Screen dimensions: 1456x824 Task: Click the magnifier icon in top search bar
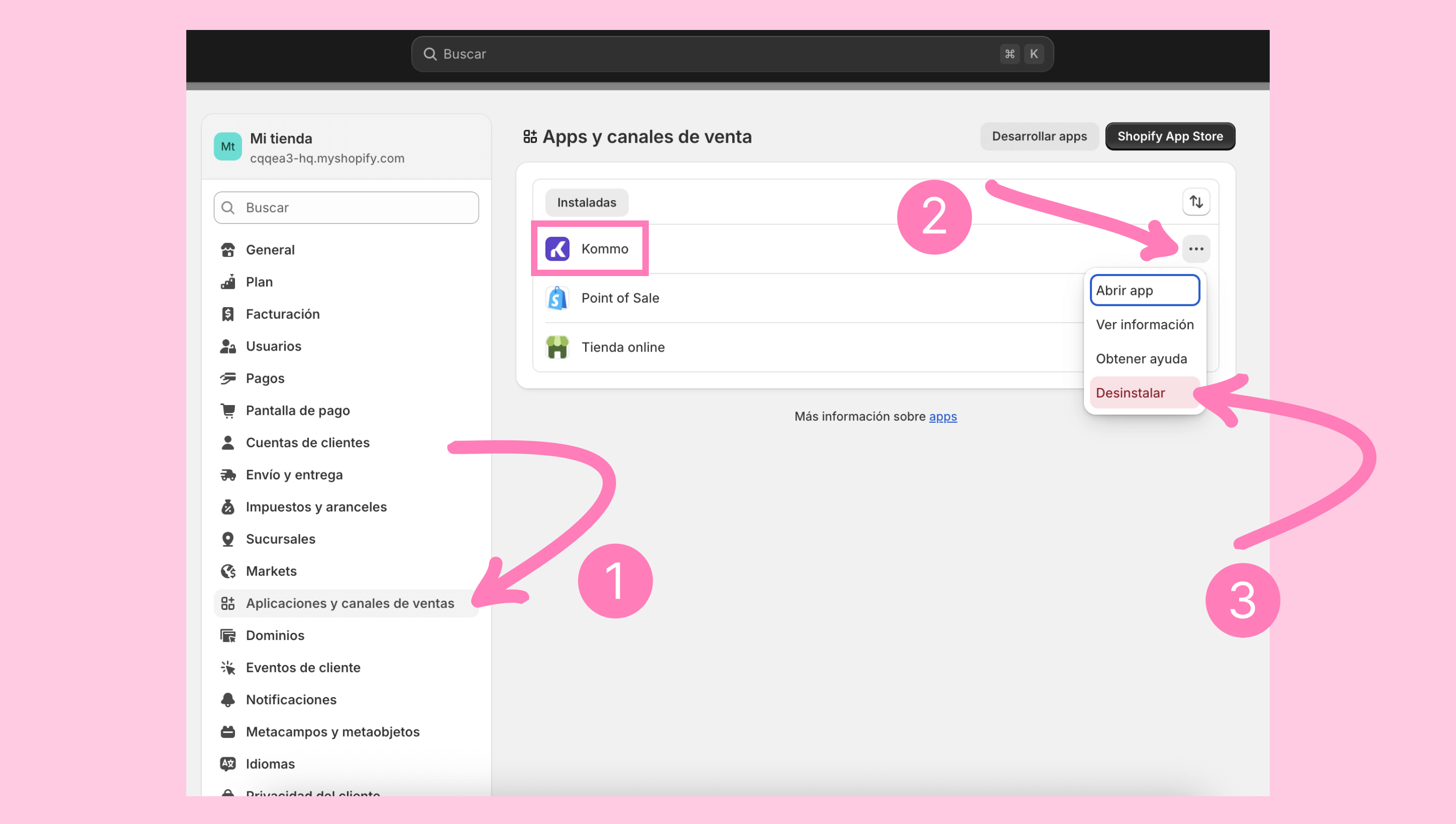[430, 54]
